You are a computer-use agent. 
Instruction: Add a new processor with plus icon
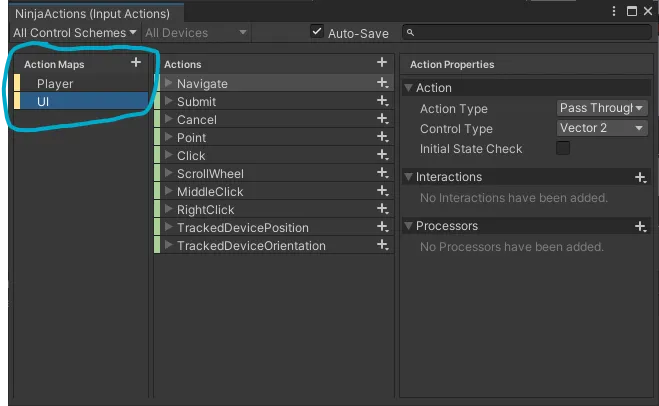(641, 227)
